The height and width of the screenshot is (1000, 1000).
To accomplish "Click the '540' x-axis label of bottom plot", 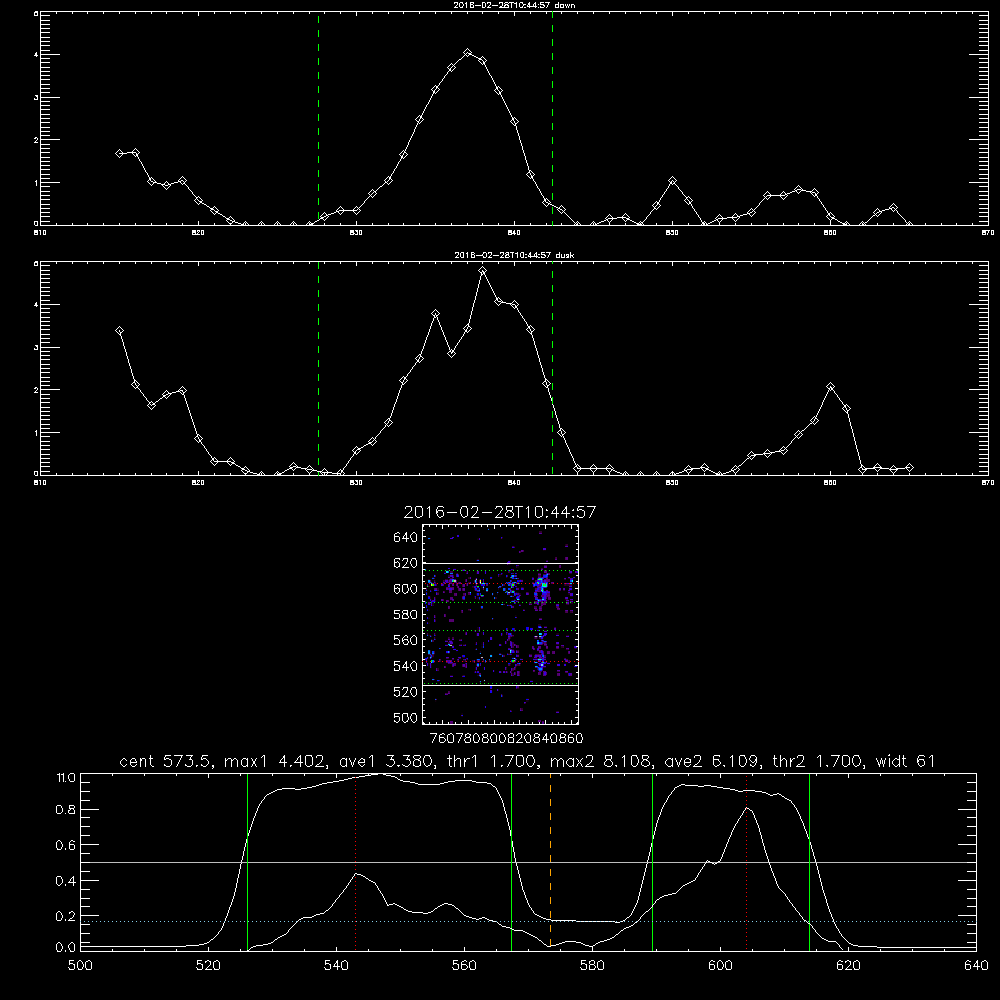I will point(336,966).
